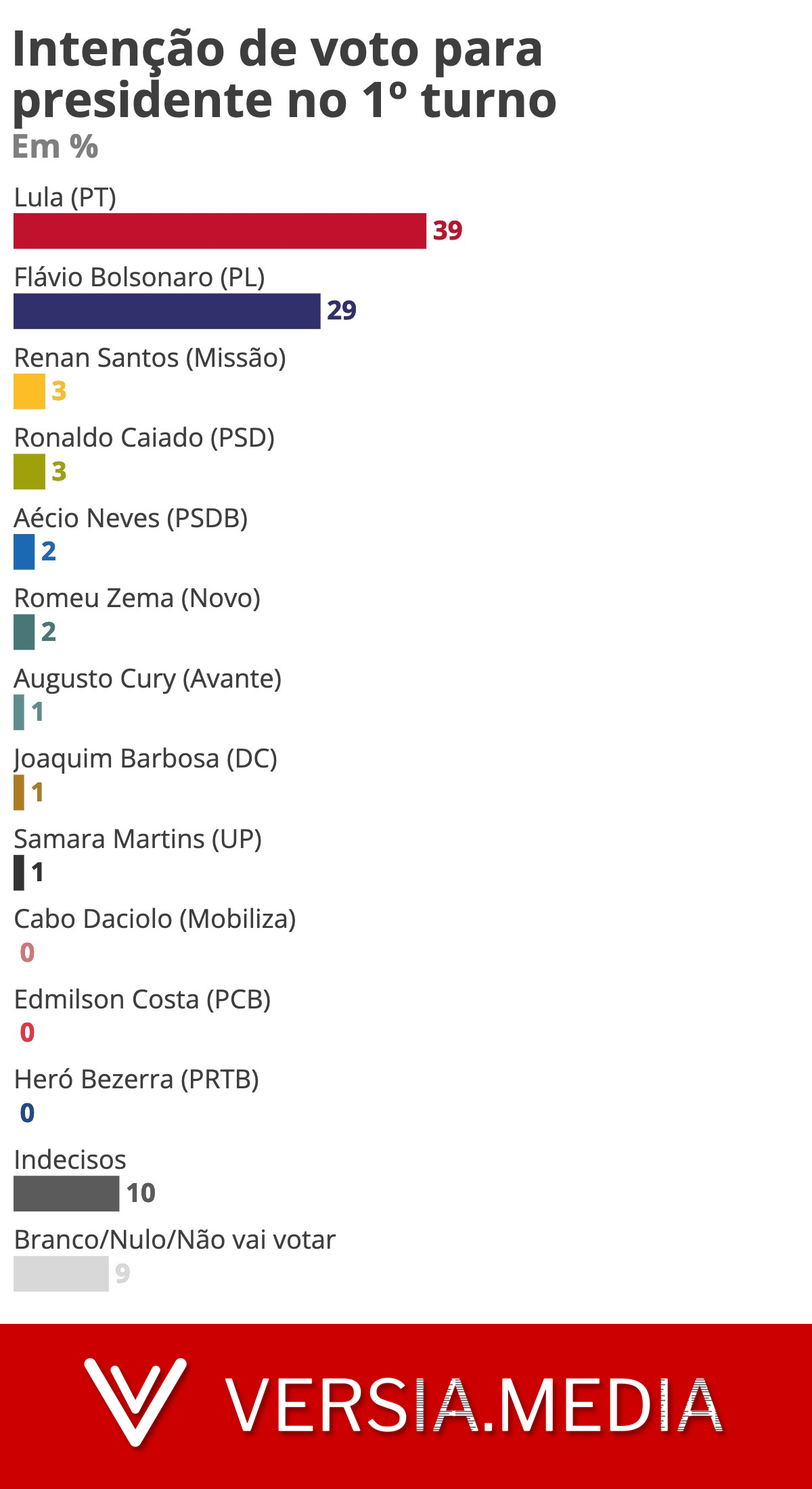Click the light gray Branco/Nulo bar
Viewport: 812px width, 1489px height.
(x=61, y=1274)
